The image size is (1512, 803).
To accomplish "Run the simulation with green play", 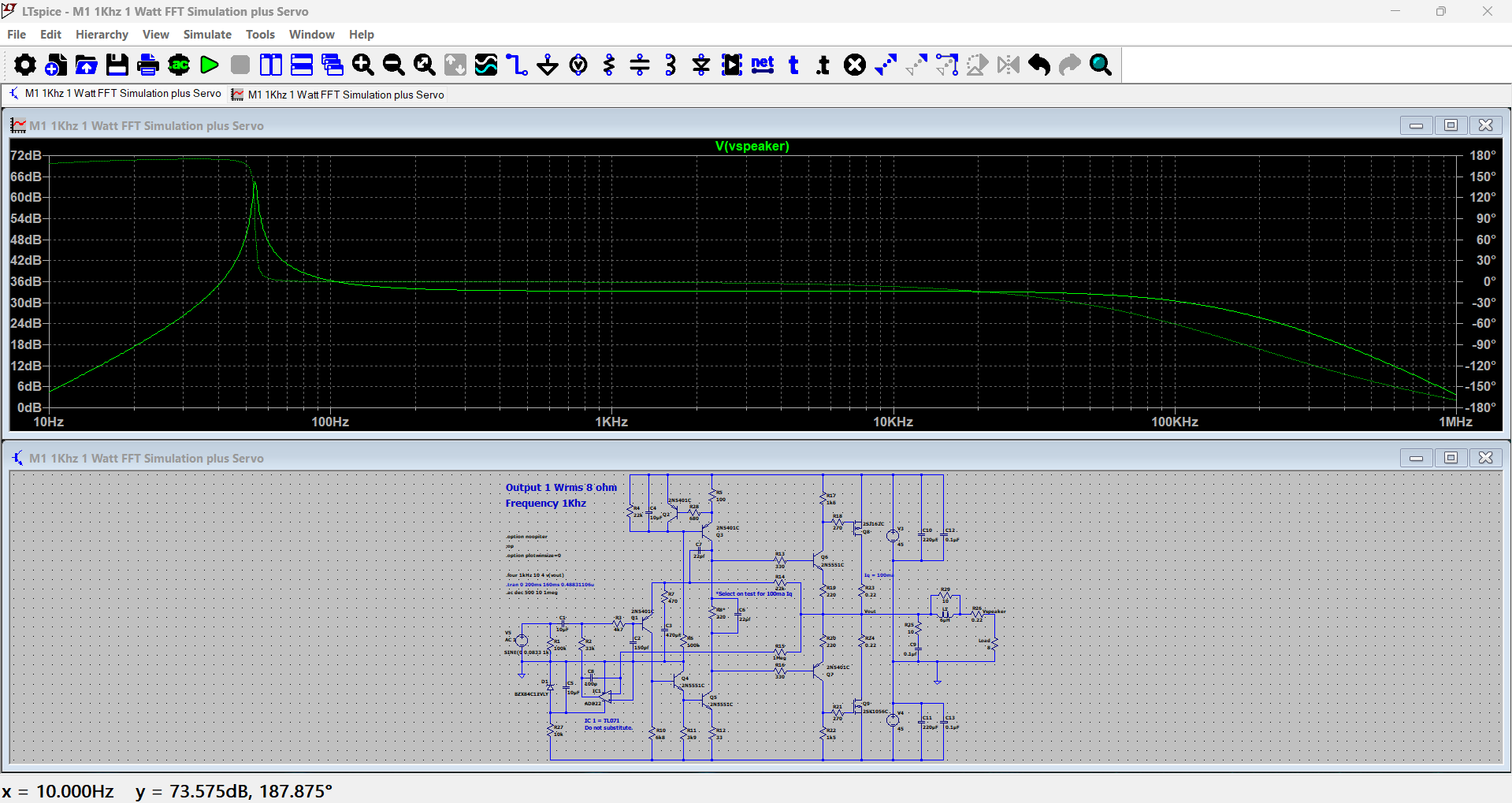I will click(210, 65).
